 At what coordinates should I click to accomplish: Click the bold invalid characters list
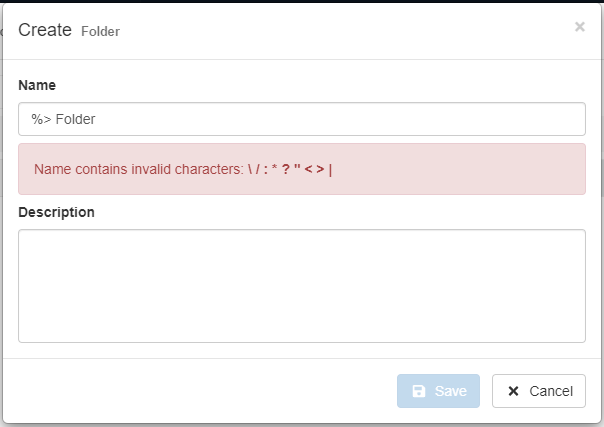290,169
